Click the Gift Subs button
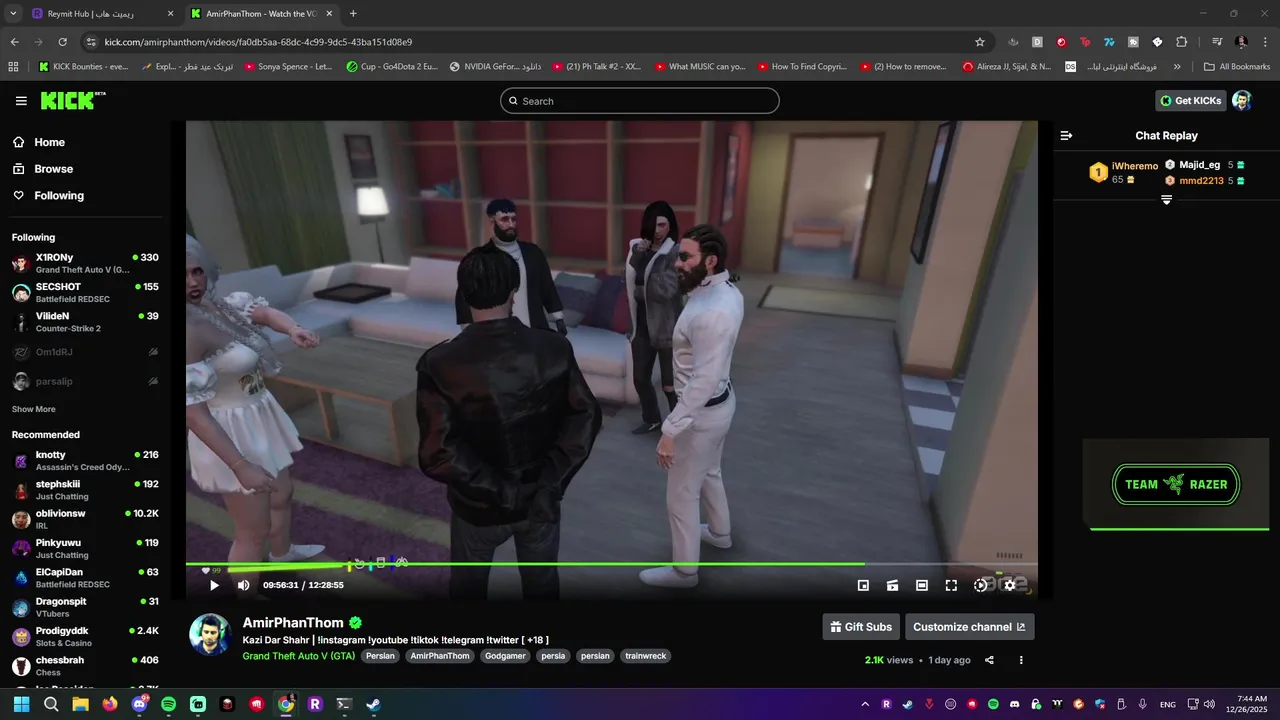 (861, 627)
